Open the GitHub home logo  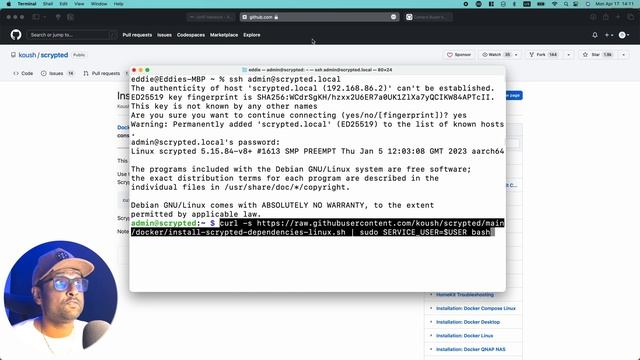16,35
